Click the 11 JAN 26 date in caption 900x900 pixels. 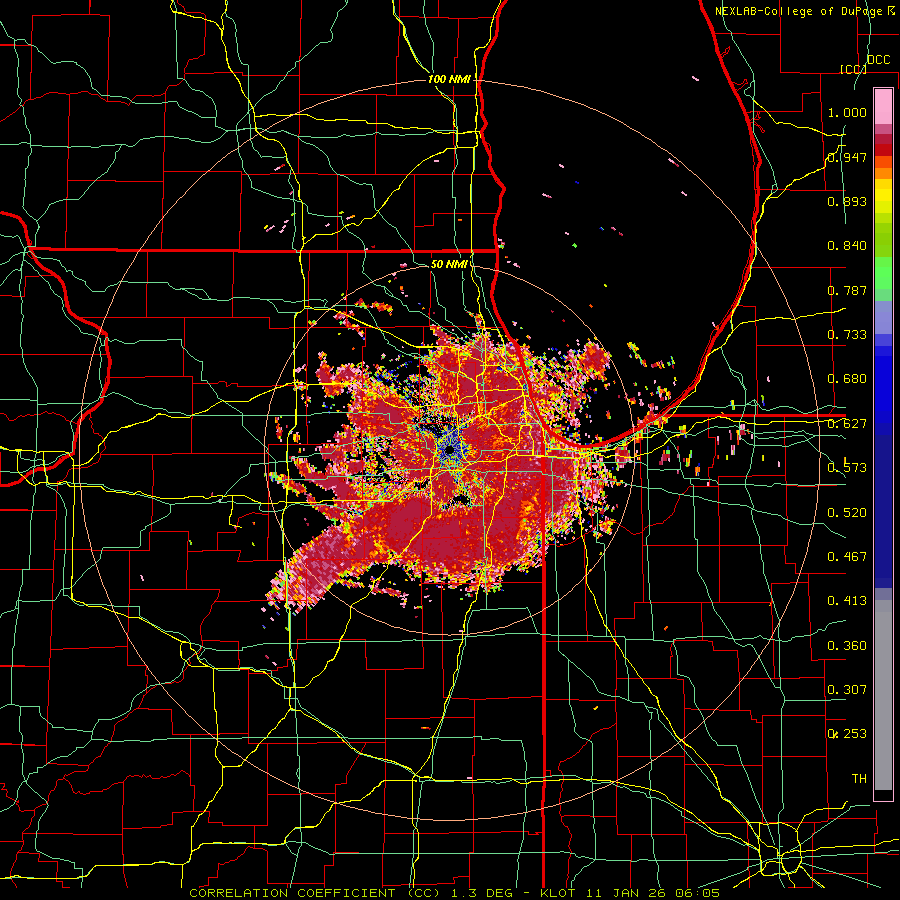pyautogui.click(x=625, y=893)
